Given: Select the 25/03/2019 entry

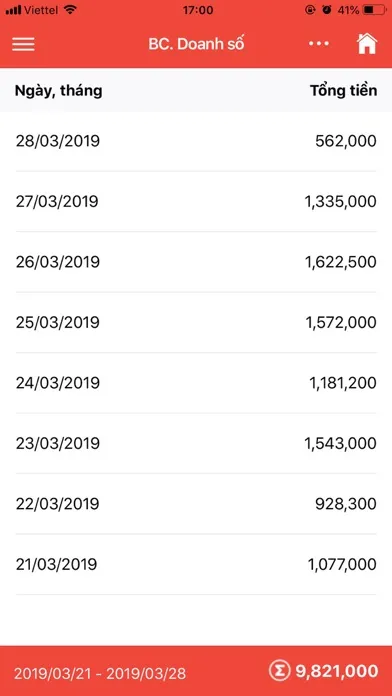Looking at the screenshot, I should pos(196,322).
